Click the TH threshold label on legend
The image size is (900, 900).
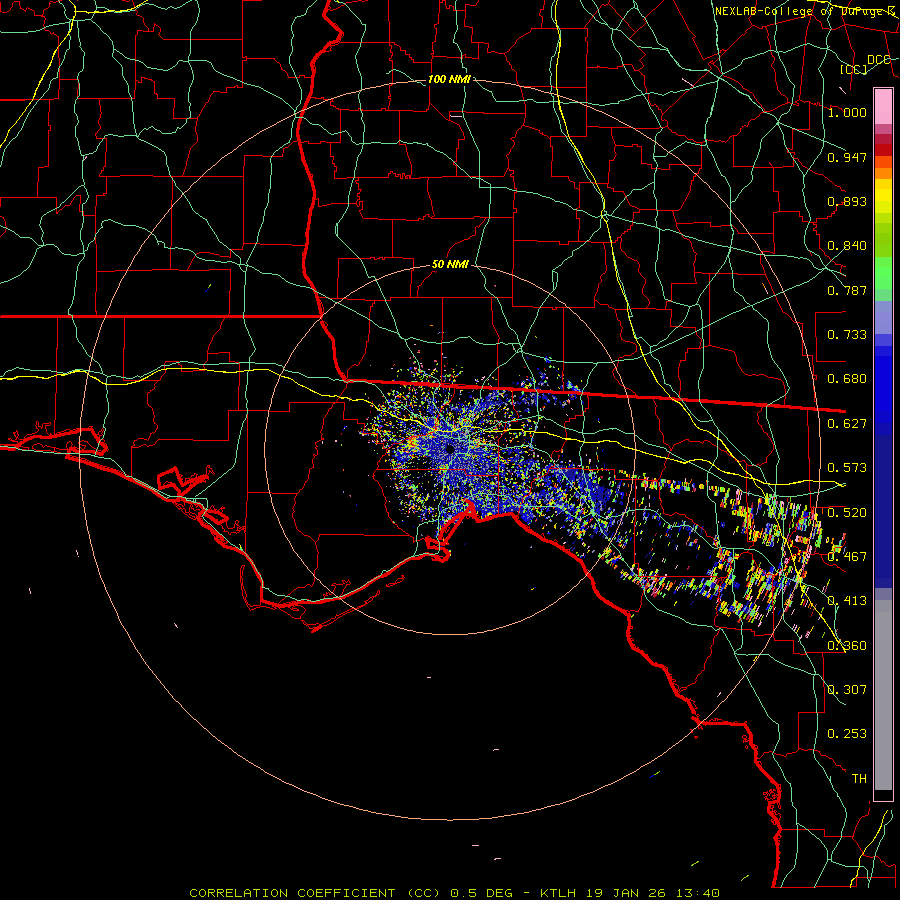pyautogui.click(x=859, y=779)
